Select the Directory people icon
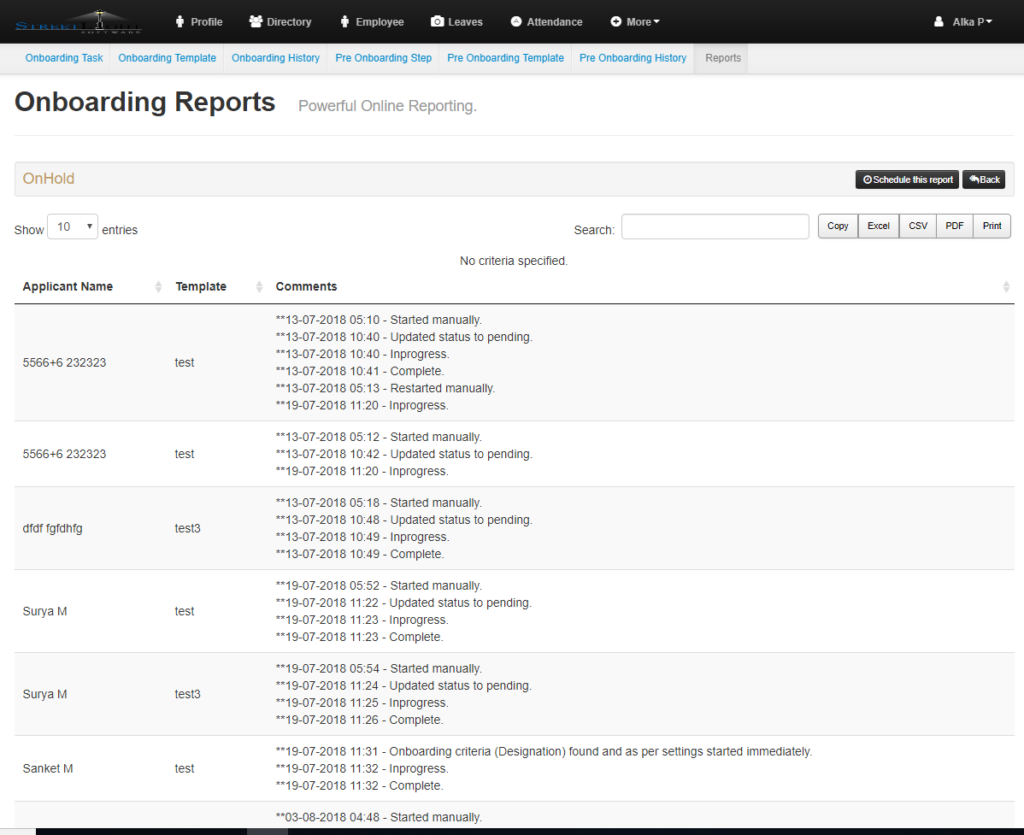The image size is (1024, 835). pyautogui.click(x=254, y=21)
